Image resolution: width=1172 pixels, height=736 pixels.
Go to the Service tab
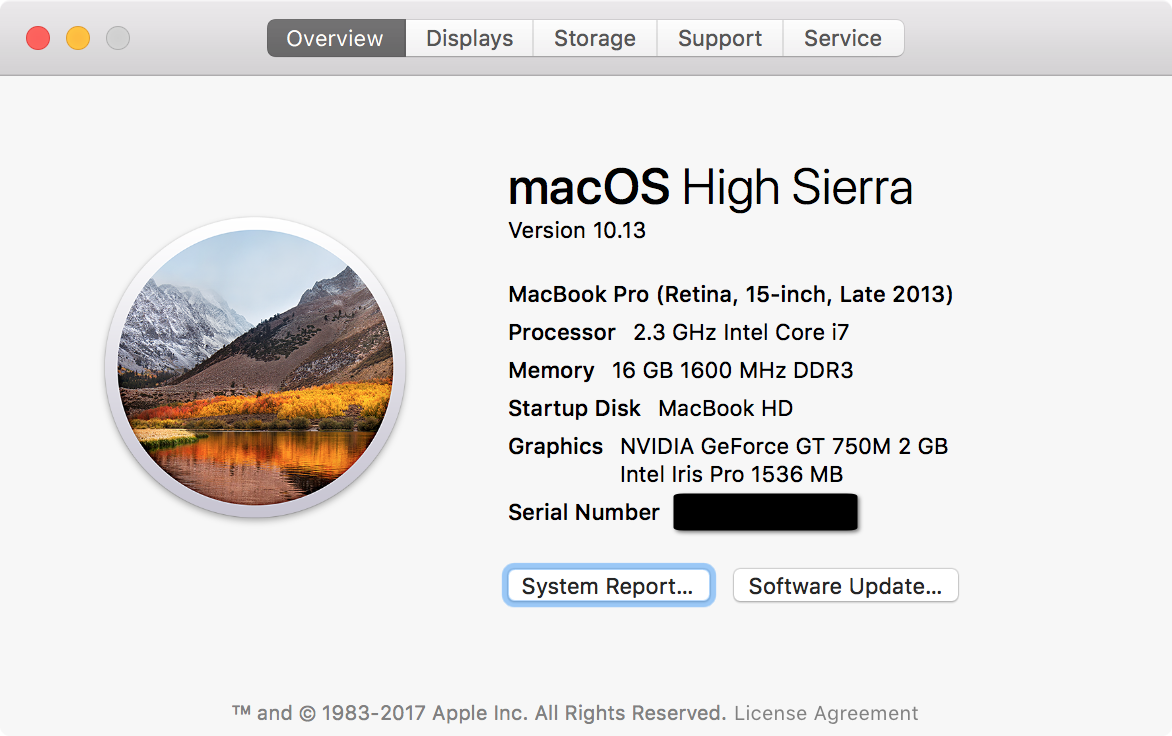[x=842, y=38]
